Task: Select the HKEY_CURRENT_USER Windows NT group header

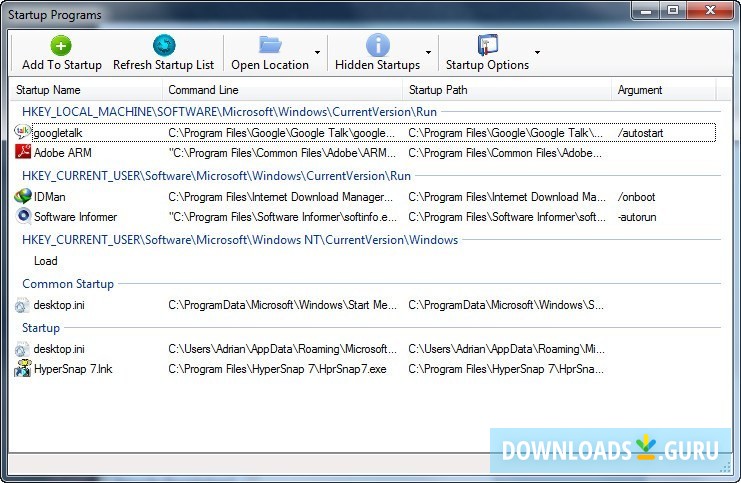Action: tap(240, 240)
